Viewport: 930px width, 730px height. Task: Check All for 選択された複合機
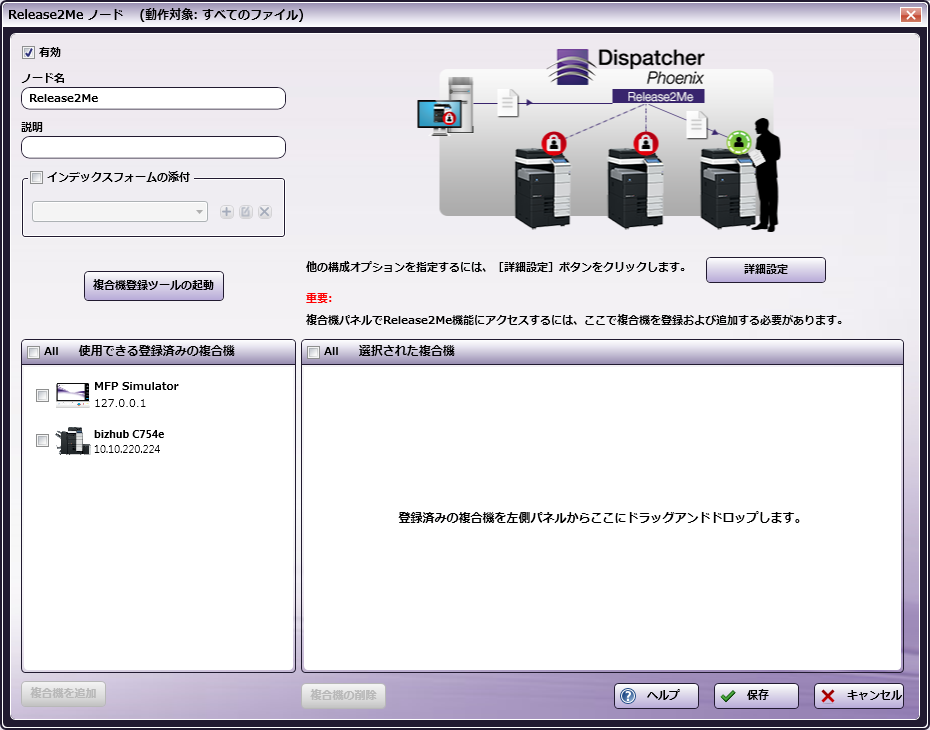[x=314, y=352]
